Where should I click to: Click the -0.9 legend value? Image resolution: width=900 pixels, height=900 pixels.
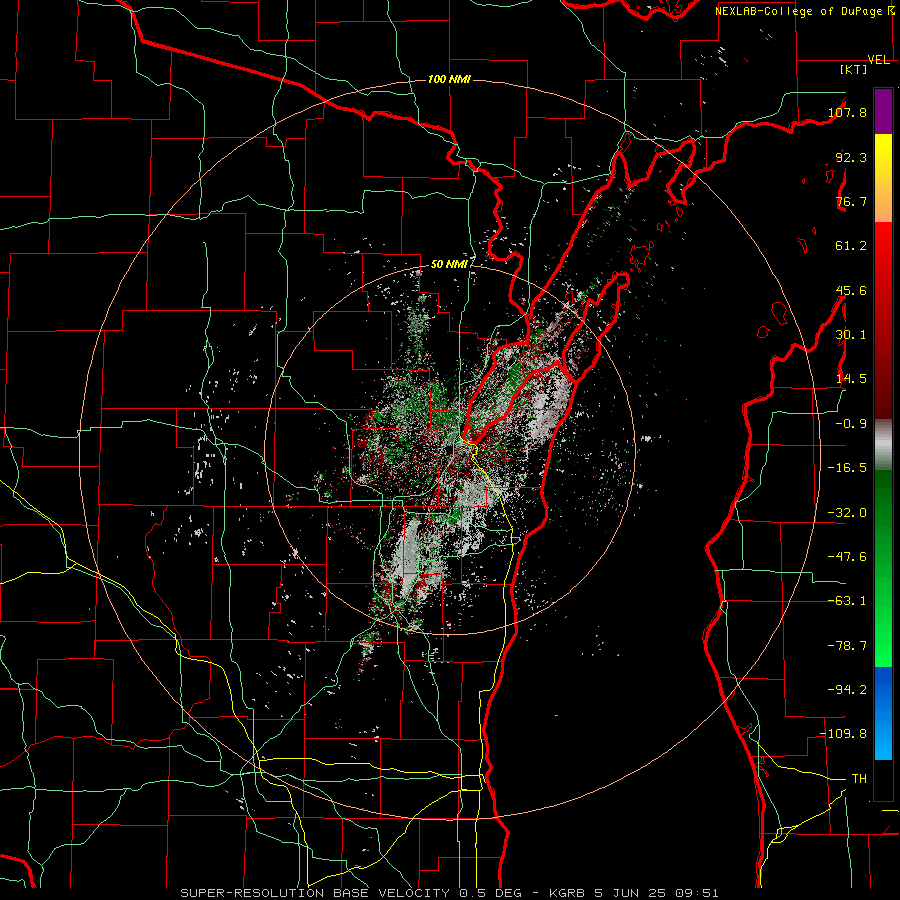[x=851, y=424]
